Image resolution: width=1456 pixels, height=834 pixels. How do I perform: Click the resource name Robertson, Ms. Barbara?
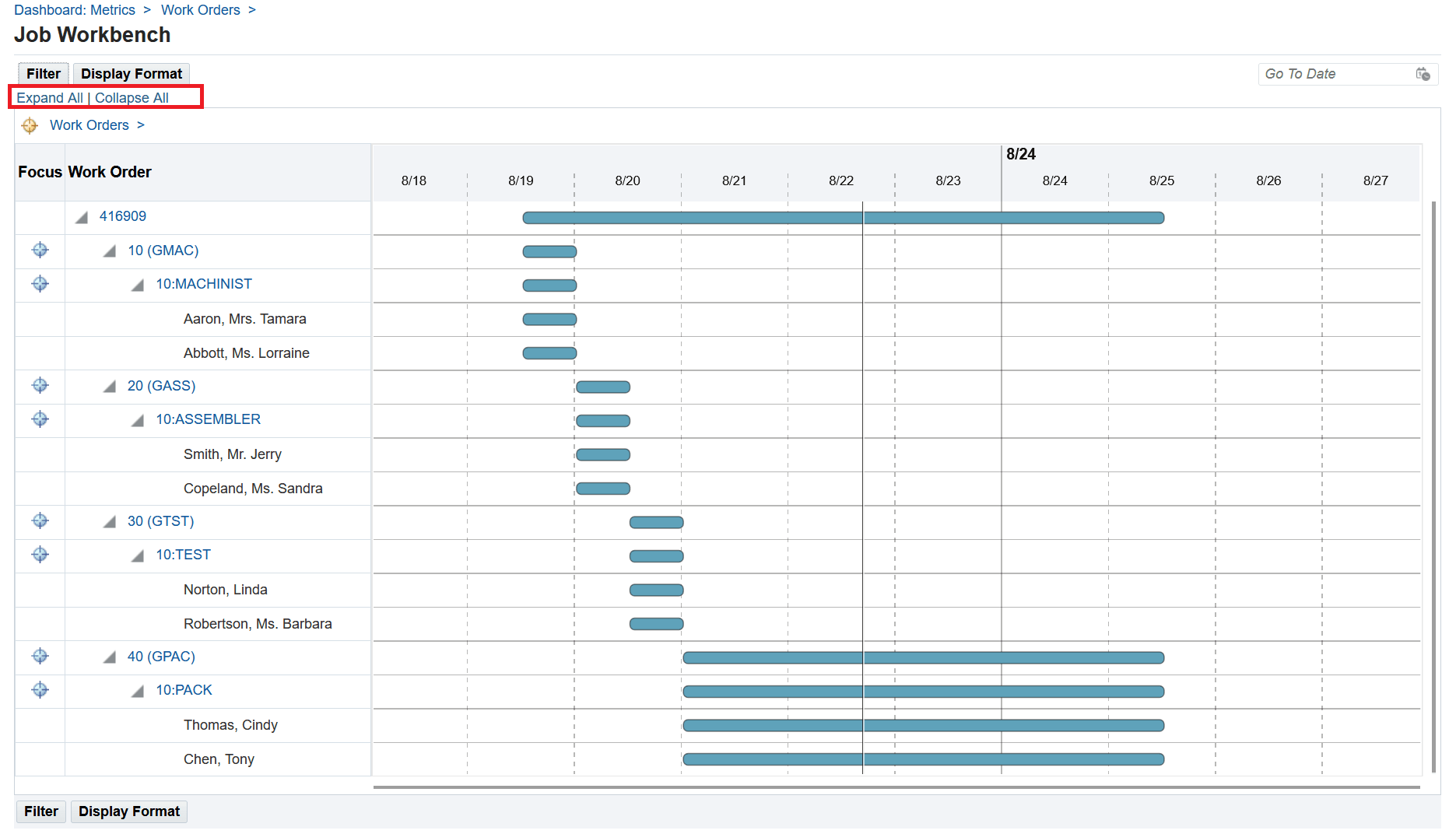(258, 624)
